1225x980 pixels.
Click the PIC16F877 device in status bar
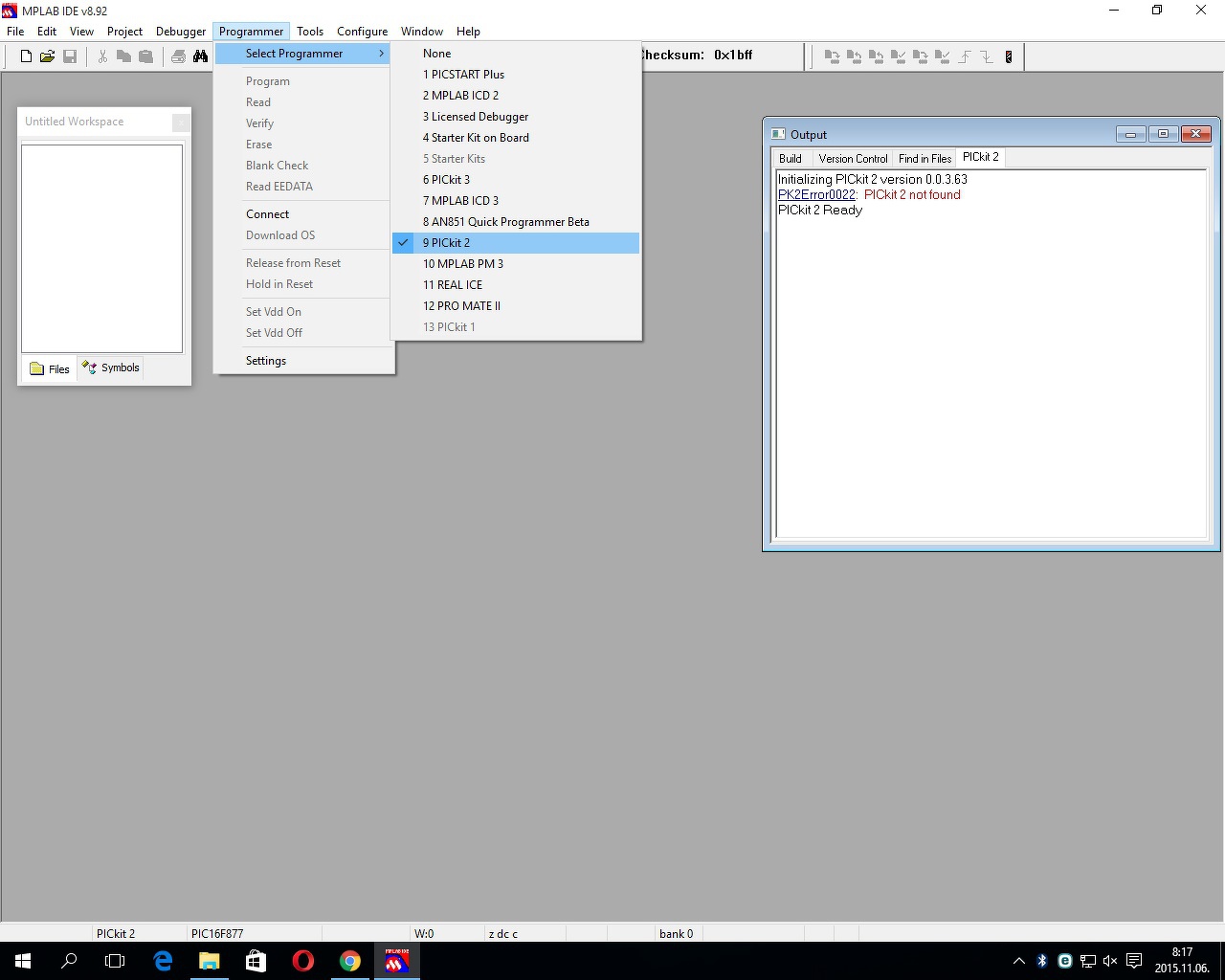point(217,934)
